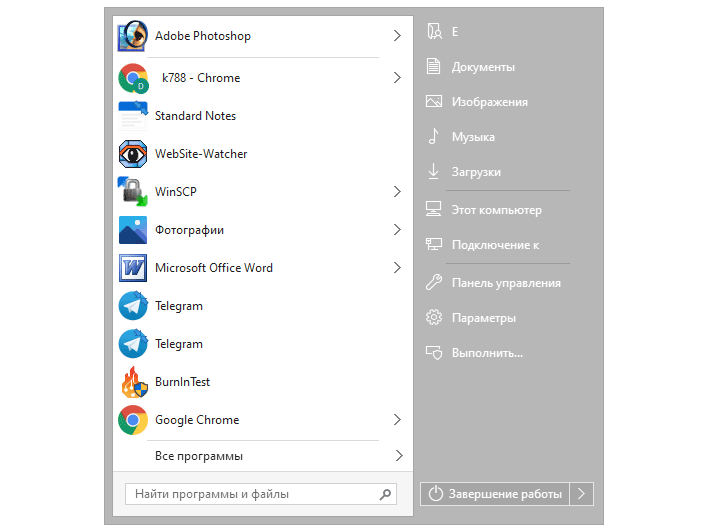Viewport: 709px width, 532px height.
Task: Open Этот компьютер link
Action: point(497,210)
